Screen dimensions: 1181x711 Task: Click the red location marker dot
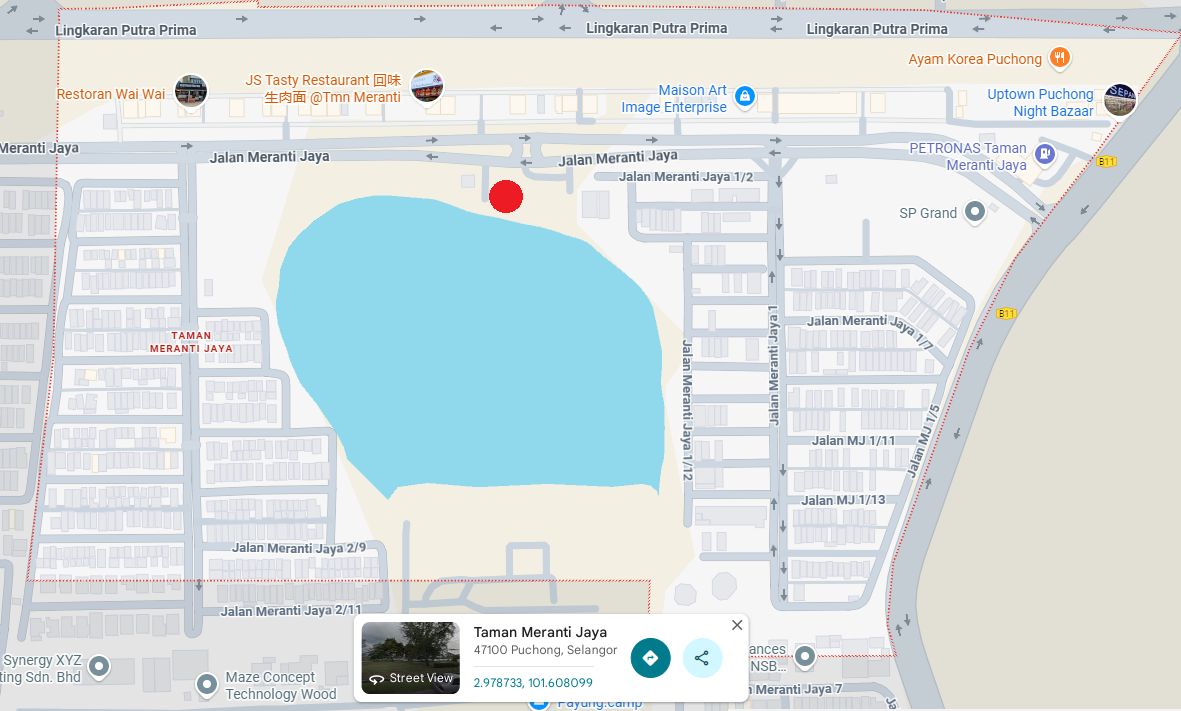click(506, 197)
